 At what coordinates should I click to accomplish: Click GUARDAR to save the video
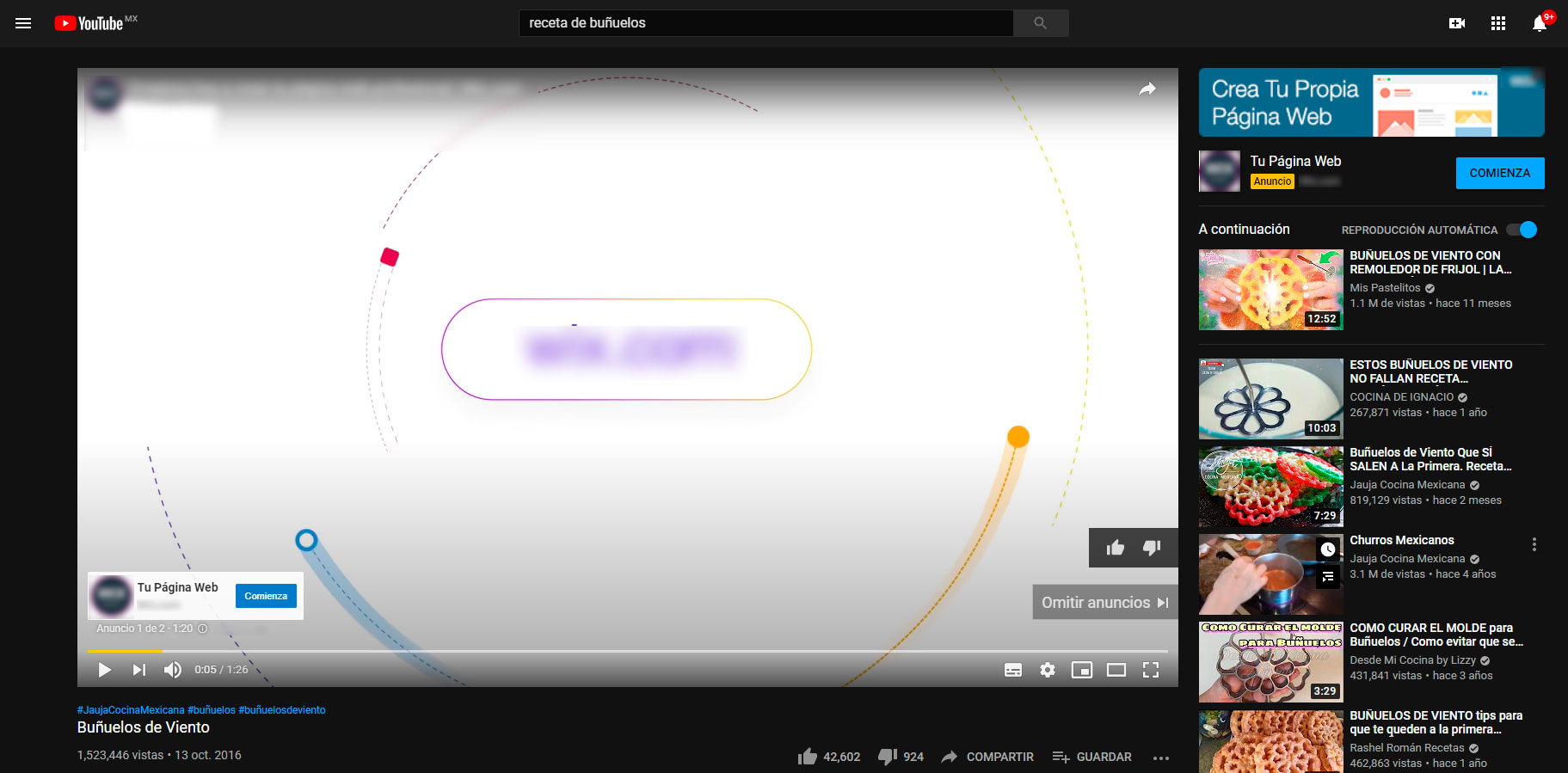(1092, 757)
